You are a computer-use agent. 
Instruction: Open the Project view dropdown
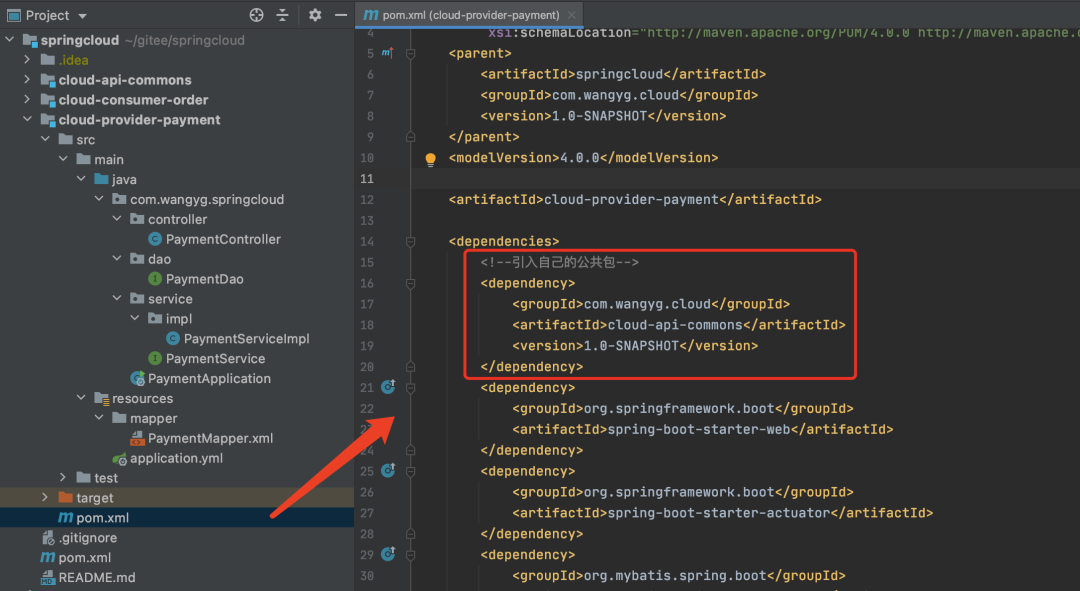coord(83,16)
